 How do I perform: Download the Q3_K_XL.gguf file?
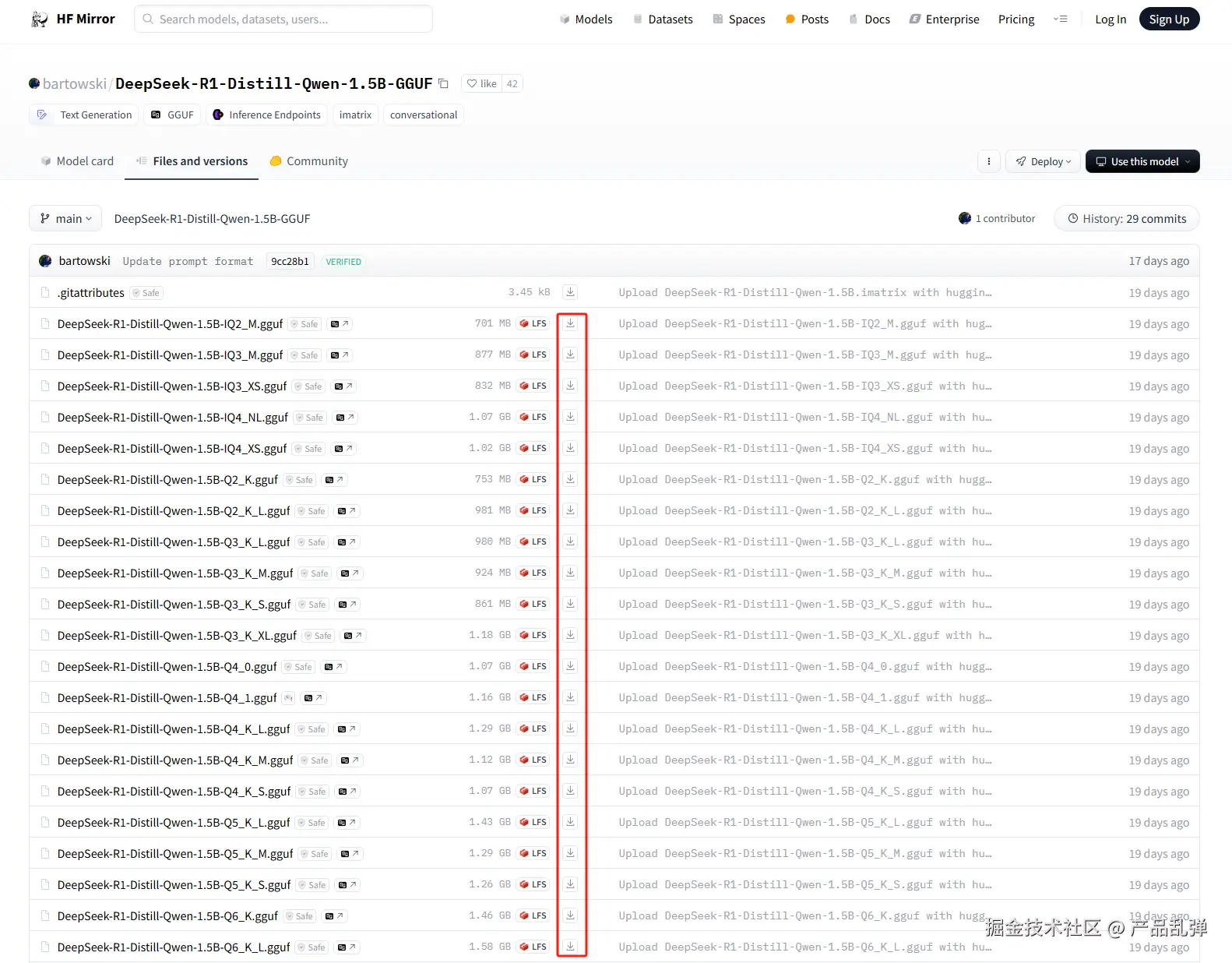pos(570,635)
